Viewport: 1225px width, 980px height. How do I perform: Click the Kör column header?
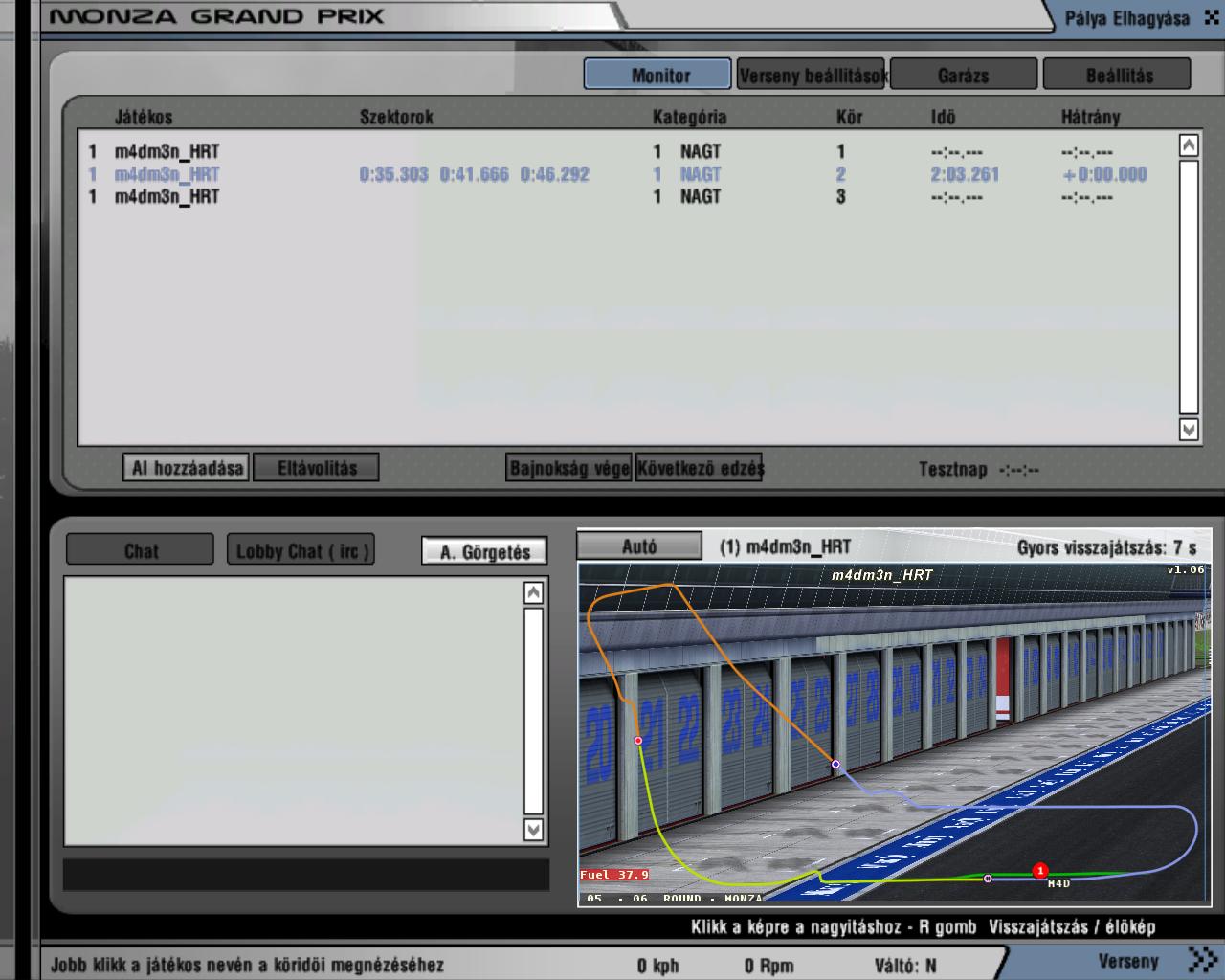click(x=849, y=117)
